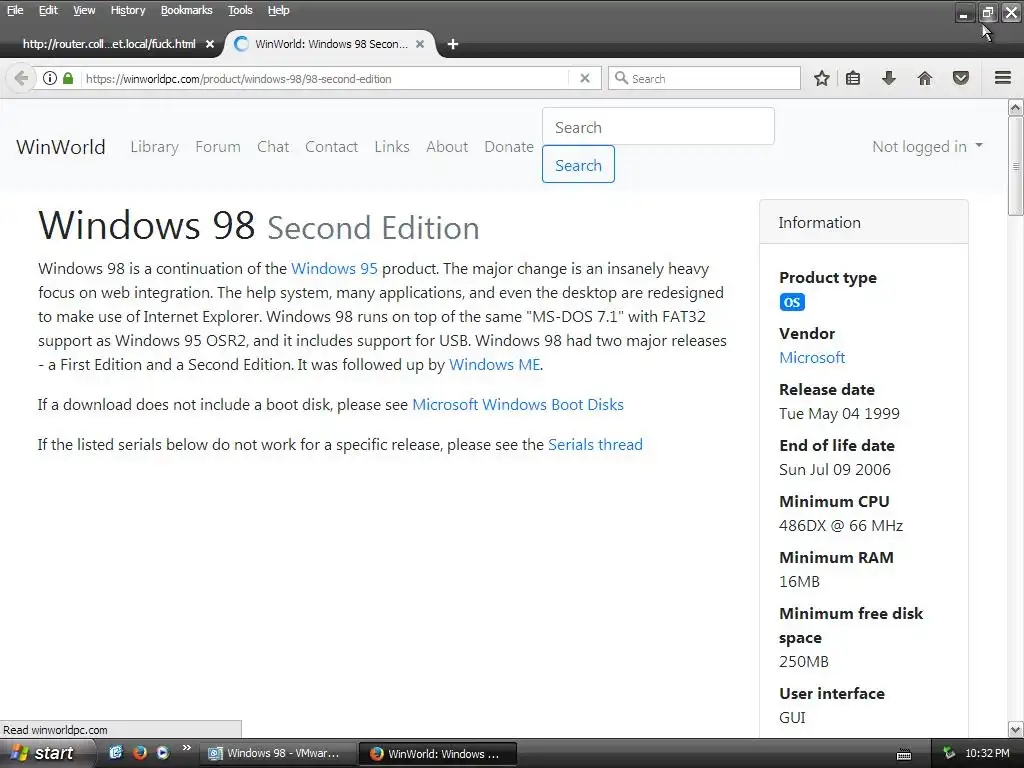Open the Firefox hamburger menu

(x=1003, y=78)
